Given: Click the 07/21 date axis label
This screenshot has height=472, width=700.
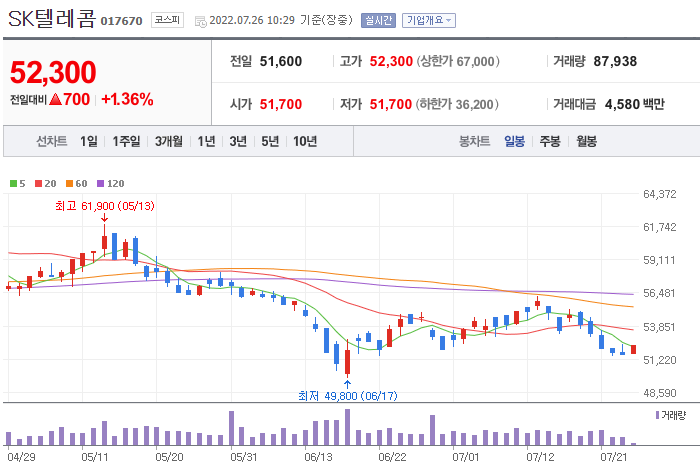Looking at the screenshot, I should [x=614, y=457].
